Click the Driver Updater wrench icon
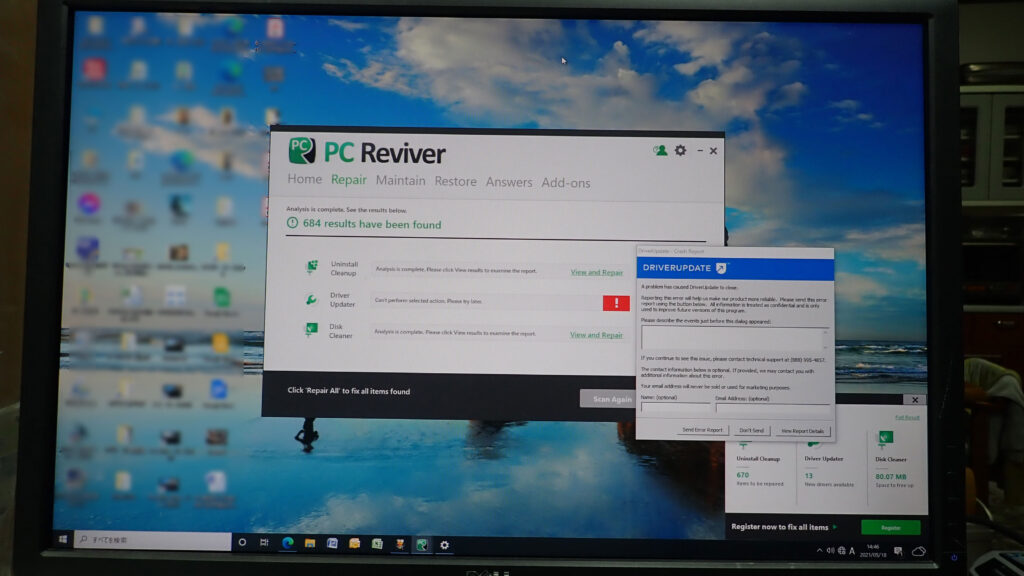Viewport: 1024px width, 576px height. point(312,299)
